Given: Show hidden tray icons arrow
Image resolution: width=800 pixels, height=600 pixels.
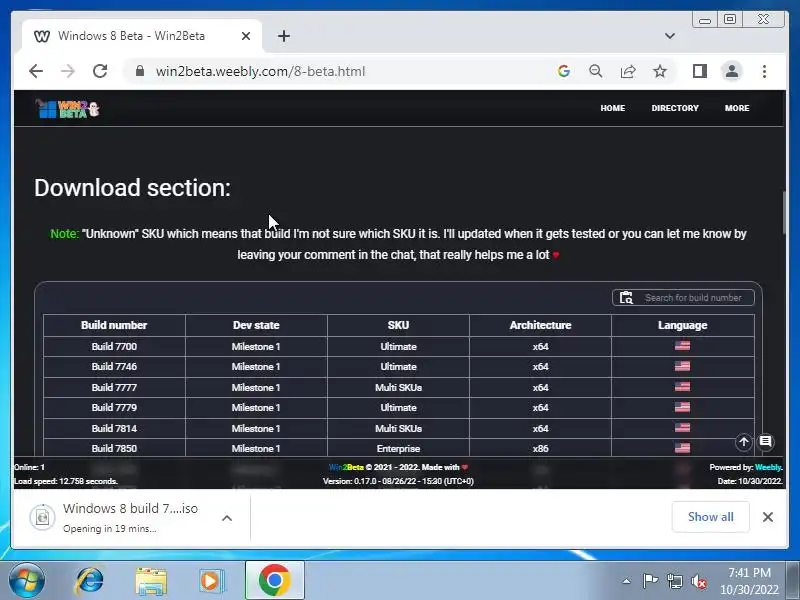Looking at the screenshot, I should click(x=627, y=581).
